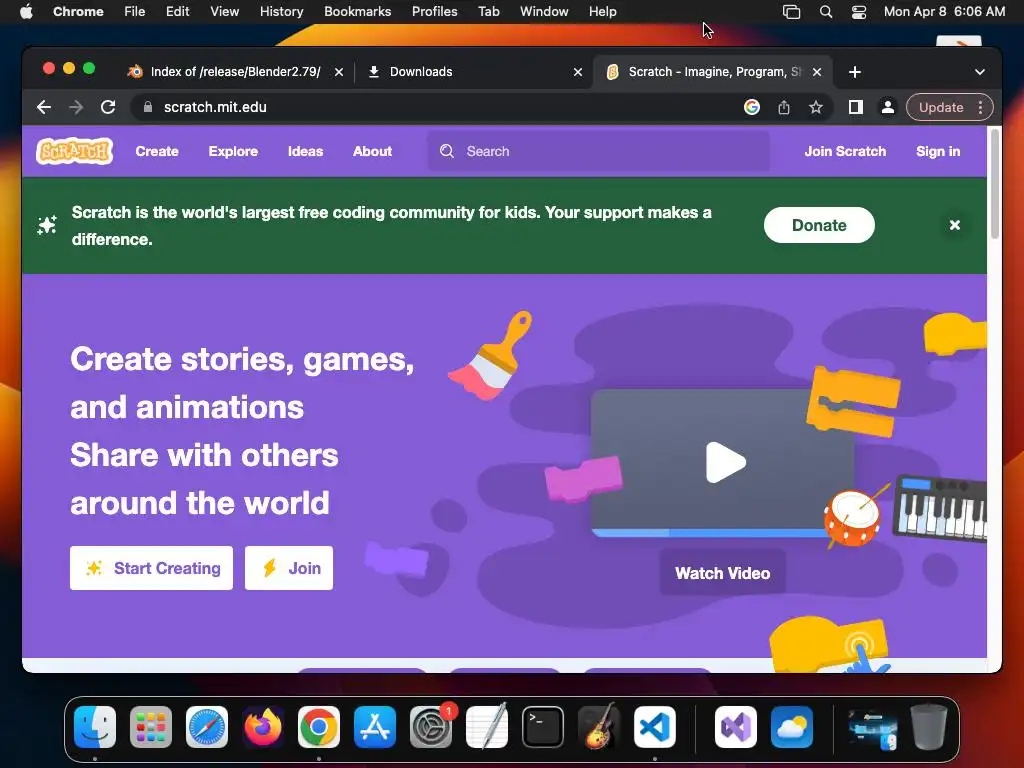Click the Chrome back arrow
Image resolution: width=1024 pixels, height=768 pixels.
[44, 107]
